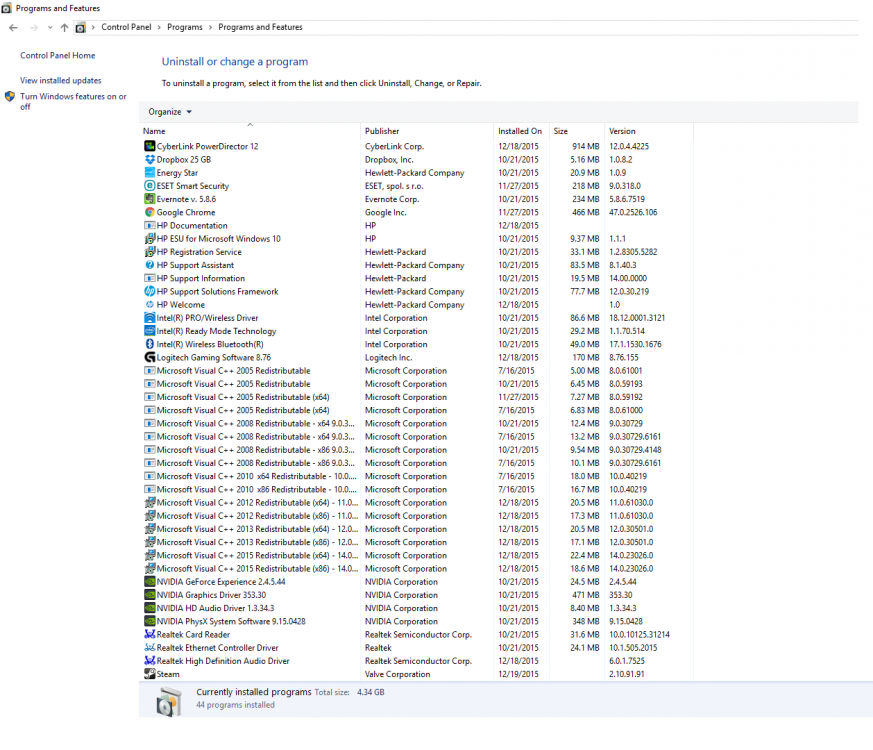This screenshot has width=873, height=750.
Task: Click version 47.0.2526.106 cell
Action: (x=633, y=212)
